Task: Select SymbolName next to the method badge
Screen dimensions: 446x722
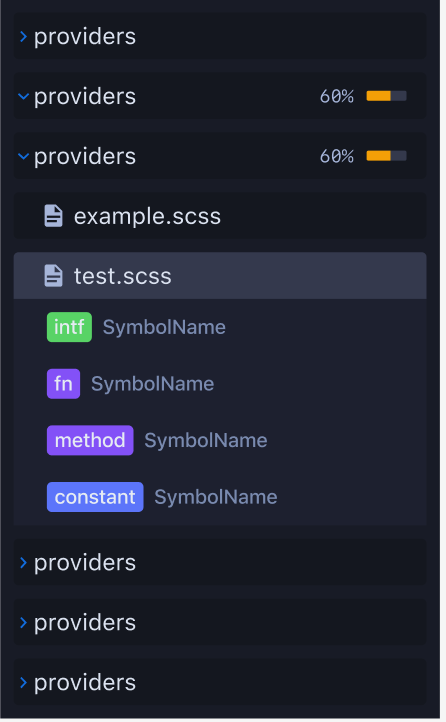Action: [206, 441]
